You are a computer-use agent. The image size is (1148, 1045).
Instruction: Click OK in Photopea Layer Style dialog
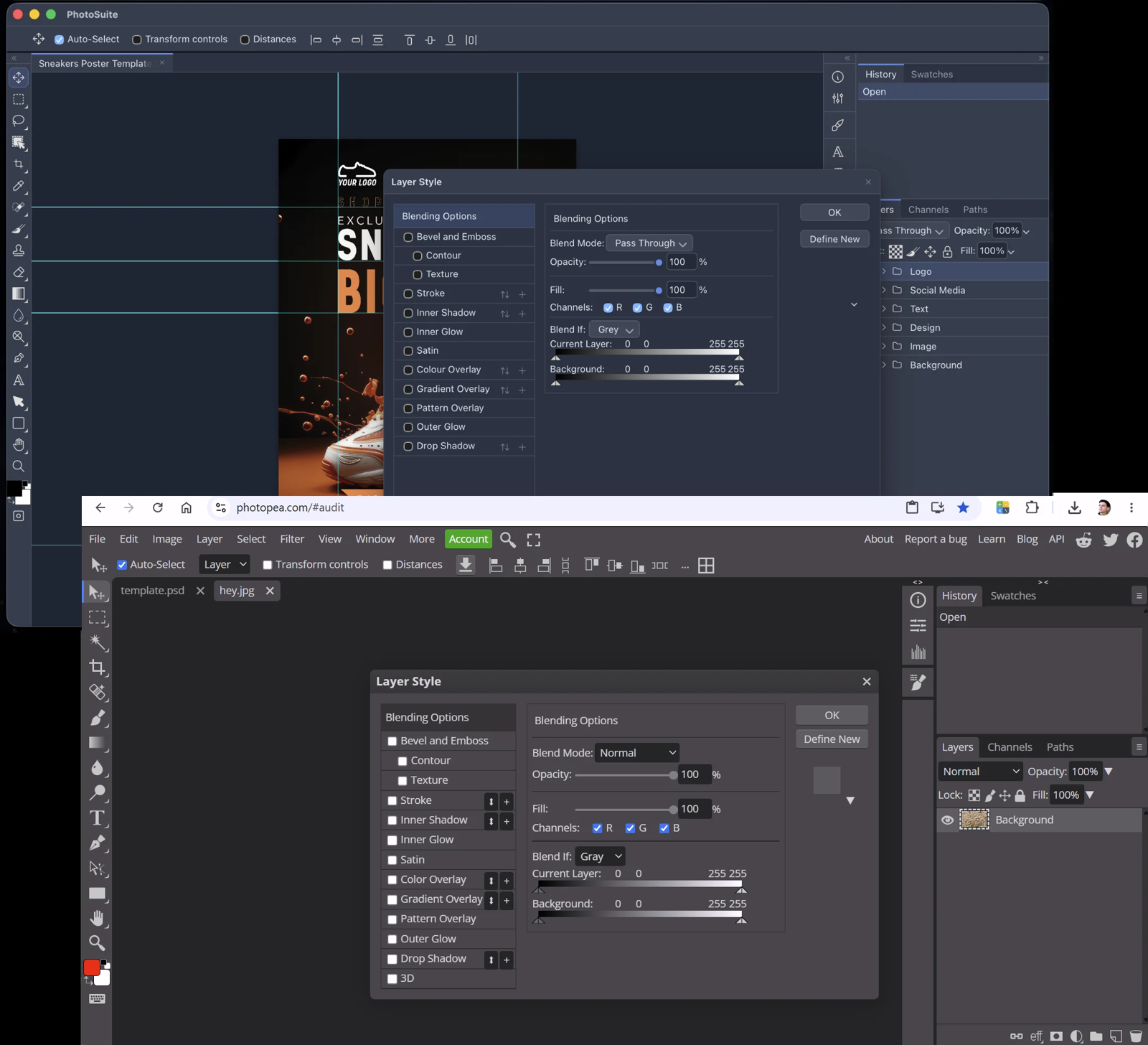(832, 715)
